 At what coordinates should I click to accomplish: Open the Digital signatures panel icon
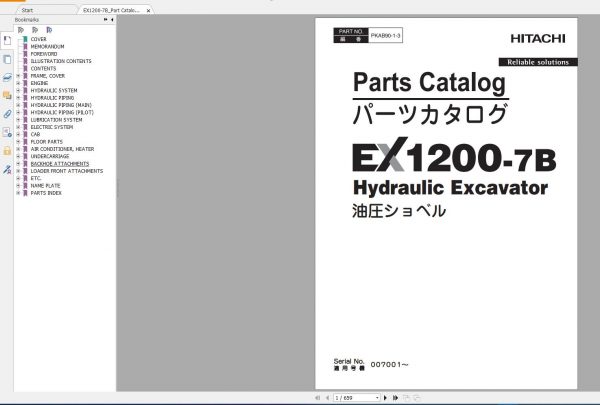(x=7, y=132)
